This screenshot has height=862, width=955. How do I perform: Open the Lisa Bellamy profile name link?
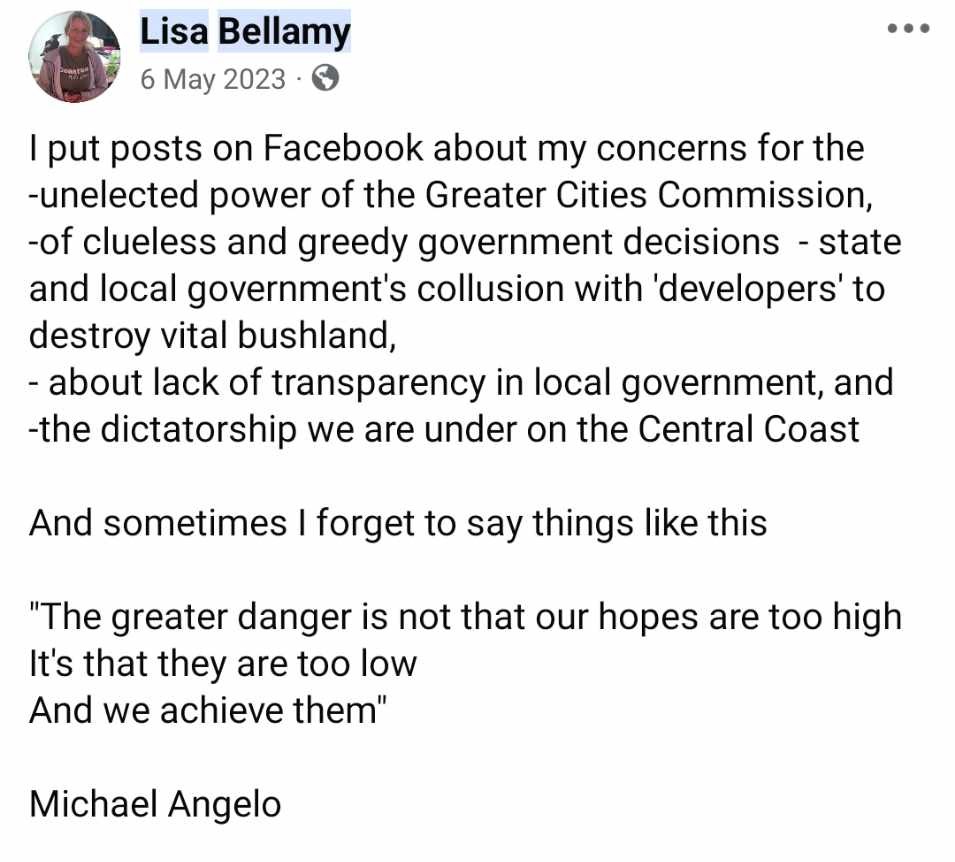[x=245, y=32]
